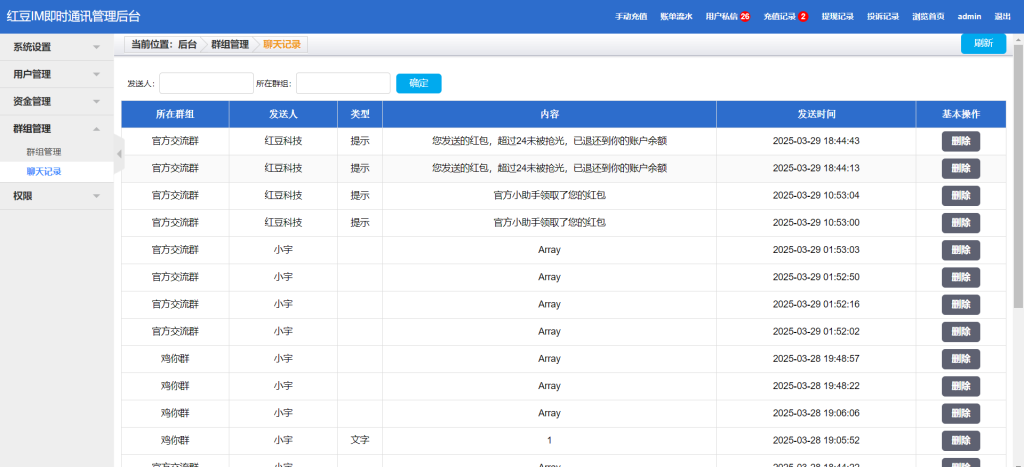Click the red 2 badge on 充值记录
This screenshot has height=467, width=1024.
pyautogui.click(x=803, y=17)
